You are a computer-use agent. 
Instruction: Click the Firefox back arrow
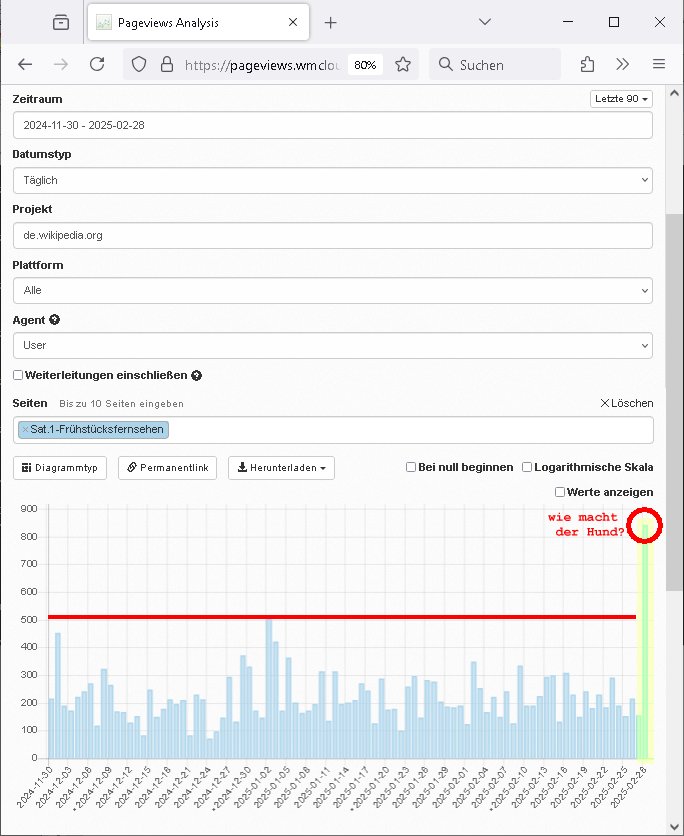pos(25,65)
